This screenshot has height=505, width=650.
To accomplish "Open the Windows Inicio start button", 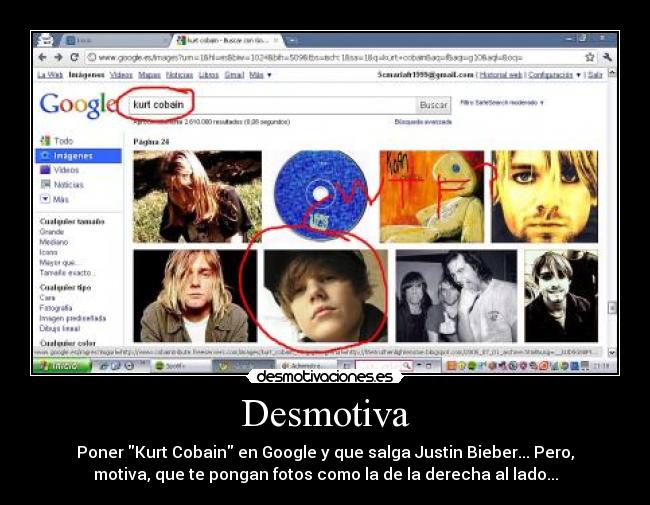I will [x=62, y=366].
